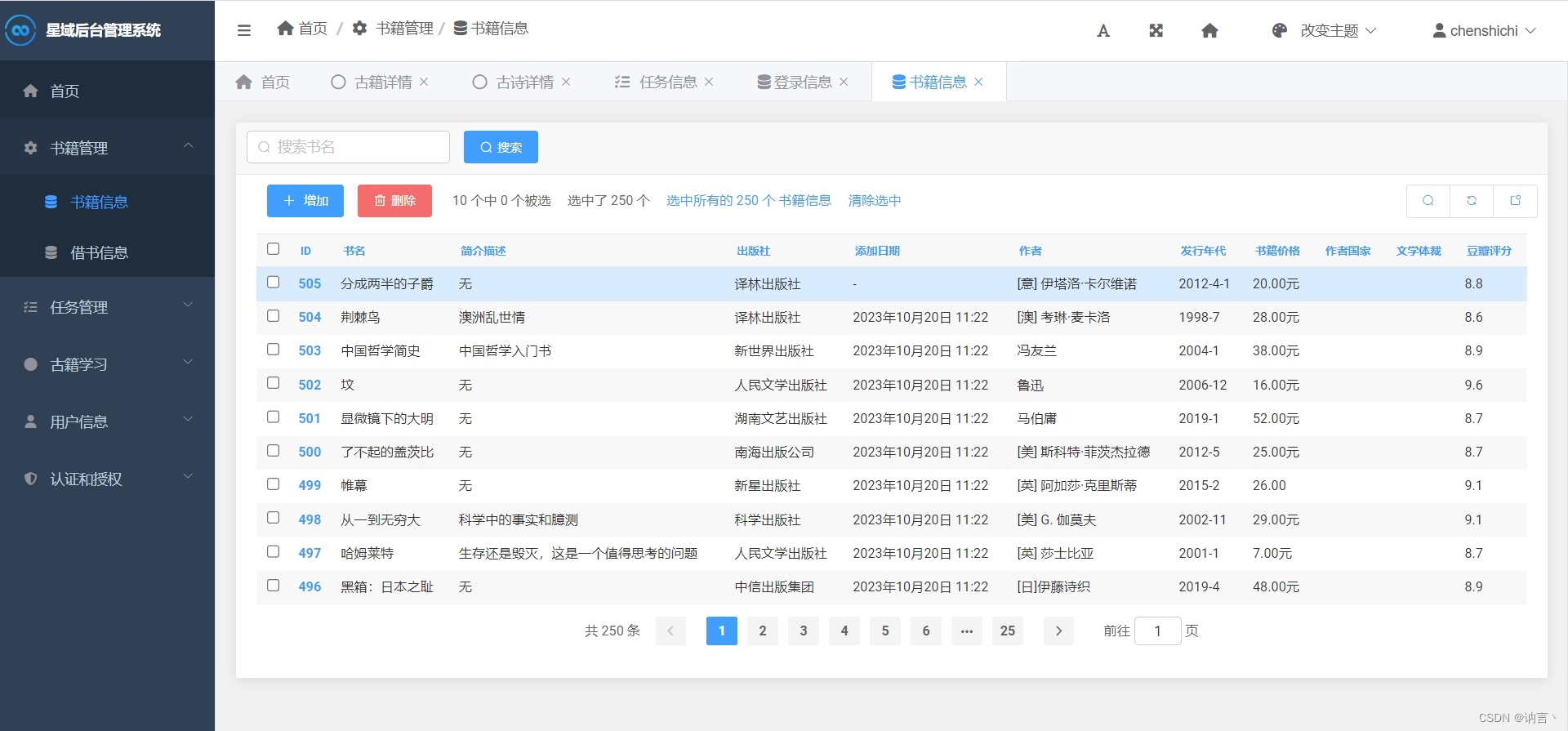The height and width of the screenshot is (731, 1568).
Task: Go to next page arrow in pagination
Action: (x=1058, y=631)
